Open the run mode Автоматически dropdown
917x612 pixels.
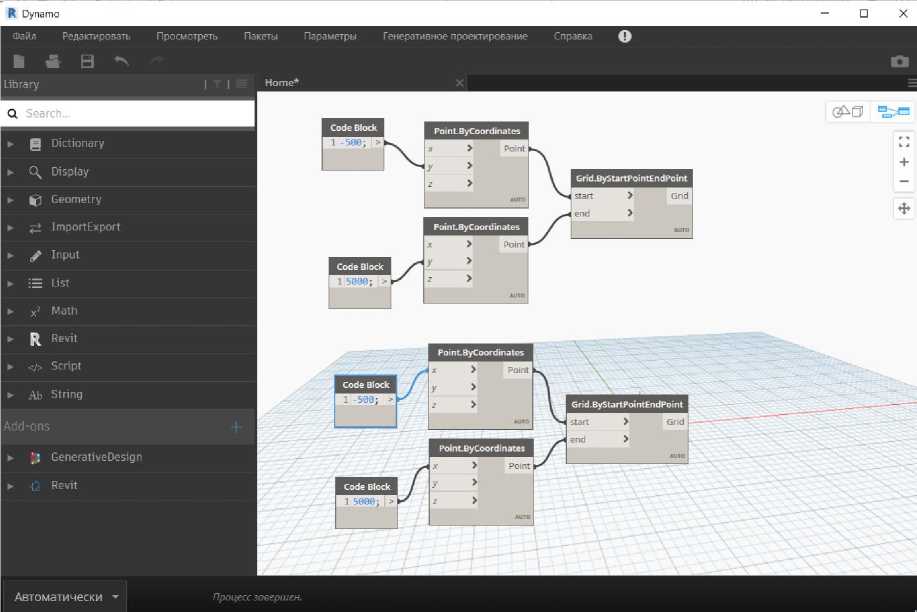[65, 597]
